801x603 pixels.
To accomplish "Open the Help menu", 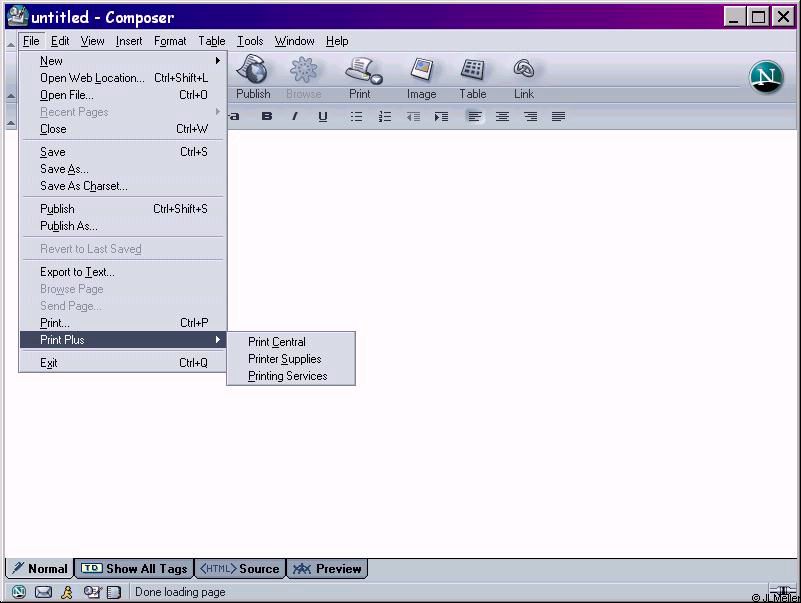I will coord(337,41).
